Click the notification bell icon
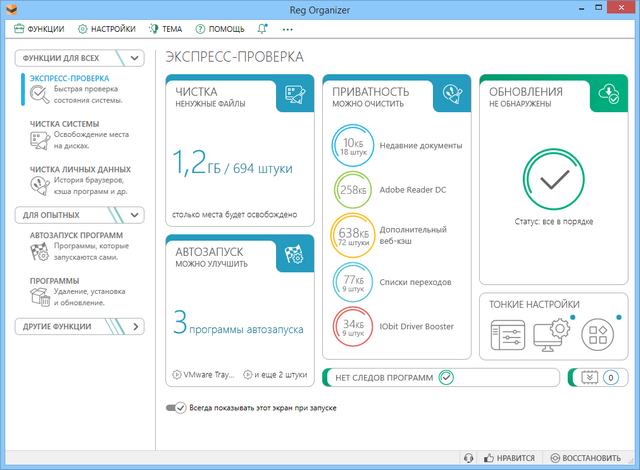The height and width of the screenshot is (470, 640). pyautogui.click(x=262, y=30)
